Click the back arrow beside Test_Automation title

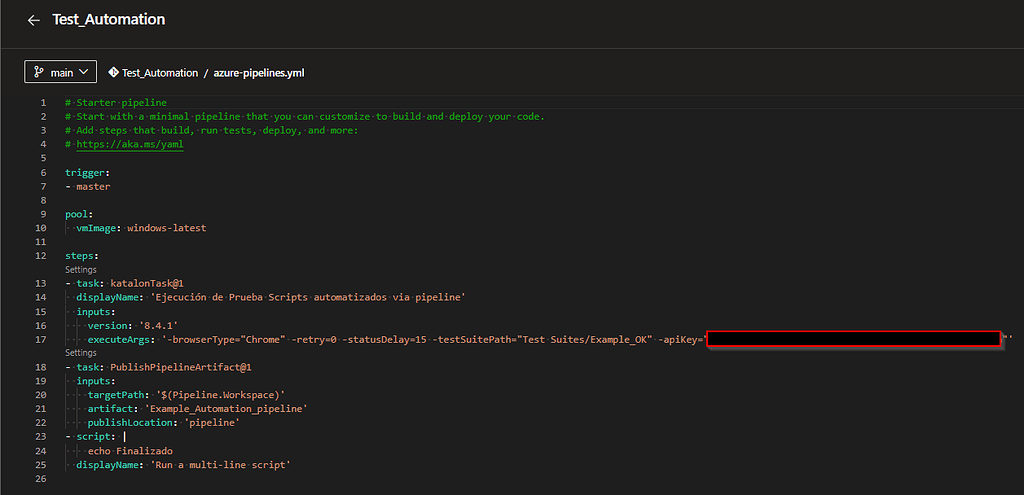point(33,20)
